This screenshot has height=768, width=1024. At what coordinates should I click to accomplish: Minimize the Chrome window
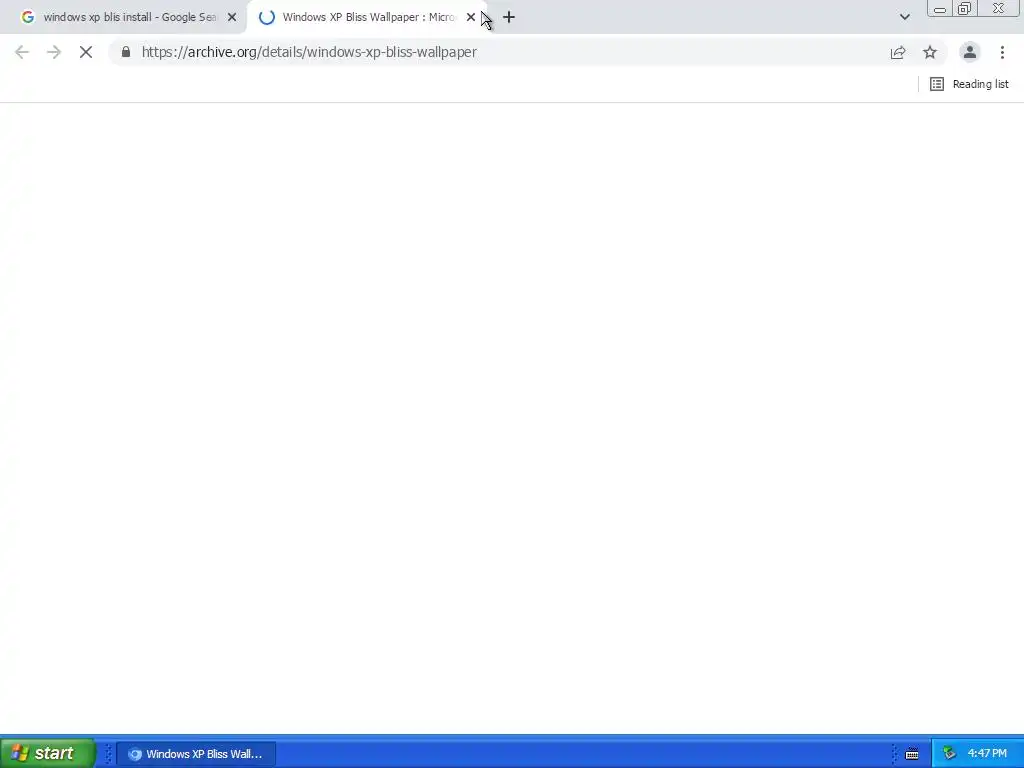940,8
